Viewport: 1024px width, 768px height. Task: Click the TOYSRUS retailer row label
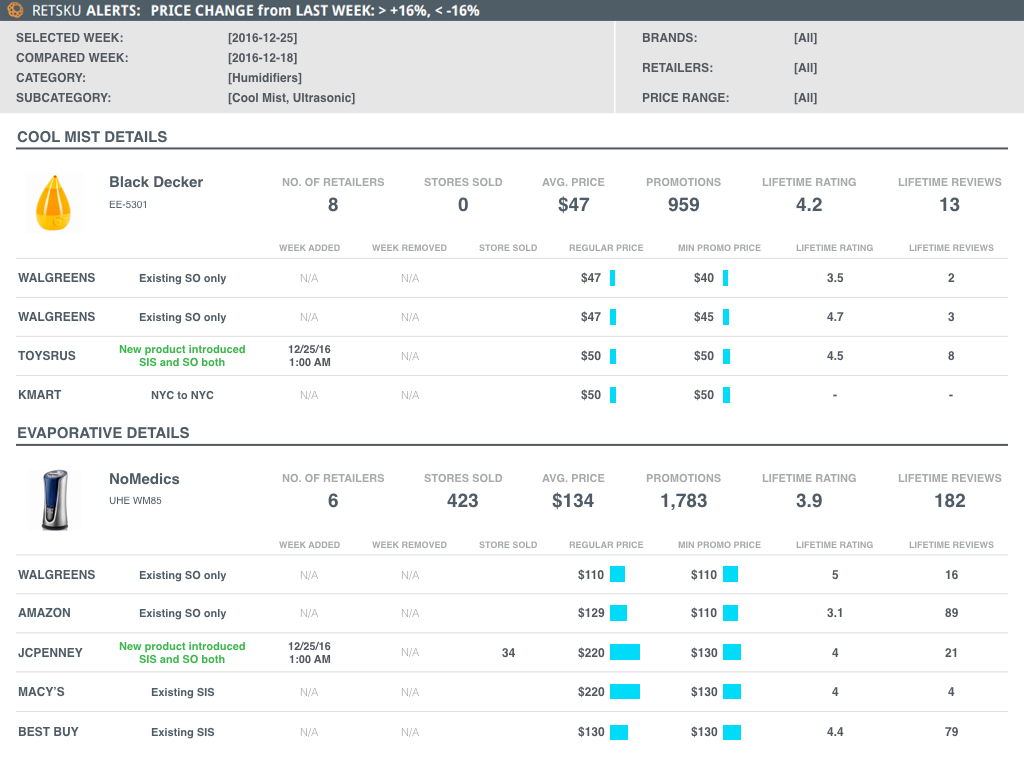point(47,356)
